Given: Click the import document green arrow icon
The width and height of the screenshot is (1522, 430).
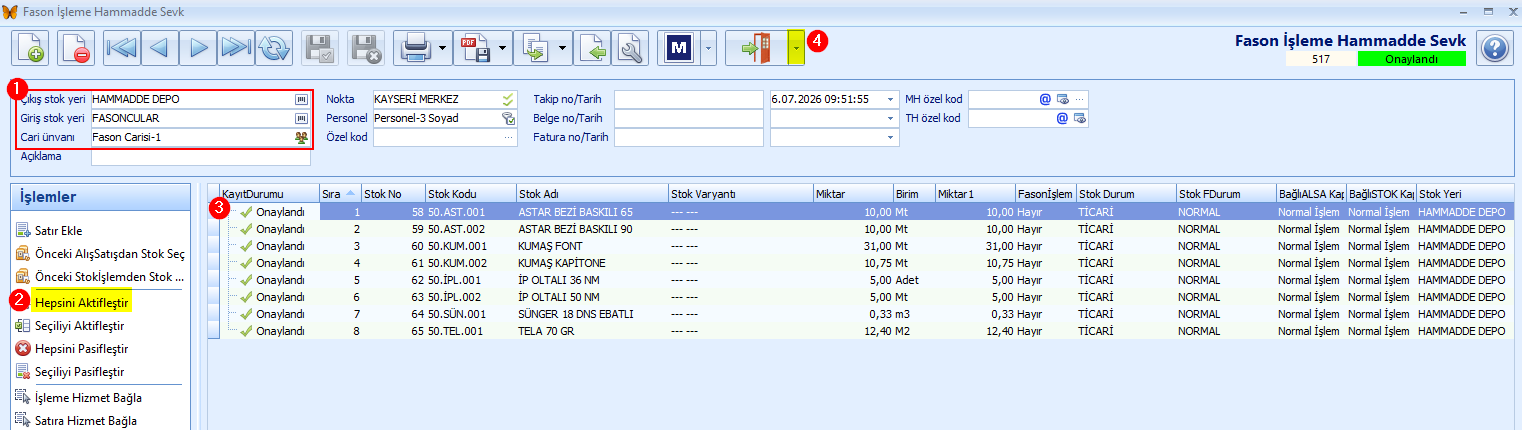Looking at the screenshot, I should pyautogui.click(x=592, y=47).
